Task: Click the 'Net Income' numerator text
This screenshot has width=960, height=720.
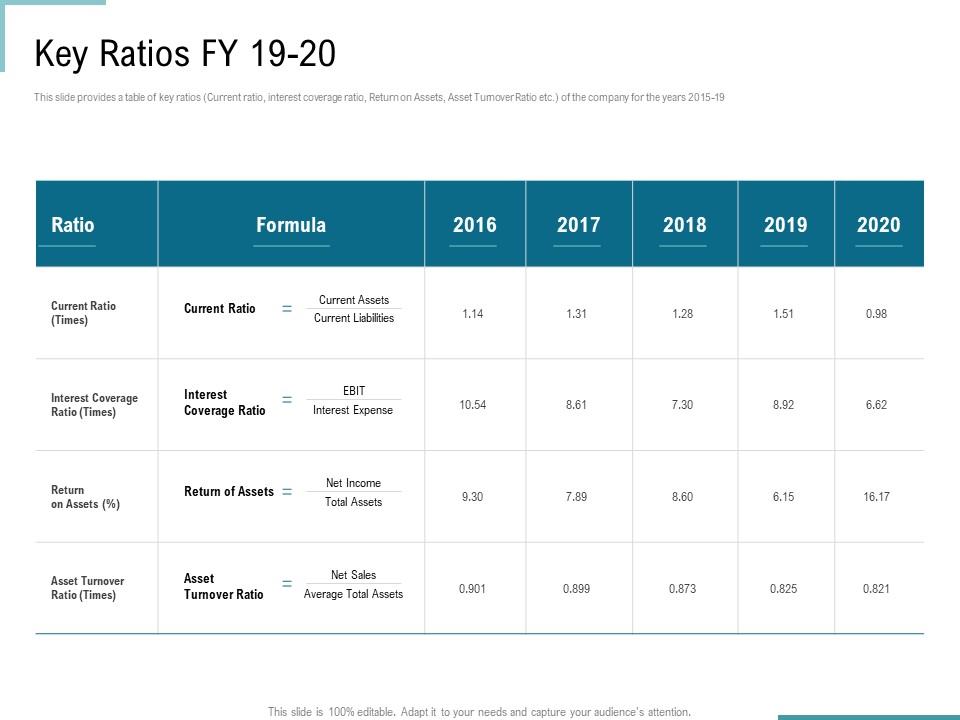Action: coord(353,483)
